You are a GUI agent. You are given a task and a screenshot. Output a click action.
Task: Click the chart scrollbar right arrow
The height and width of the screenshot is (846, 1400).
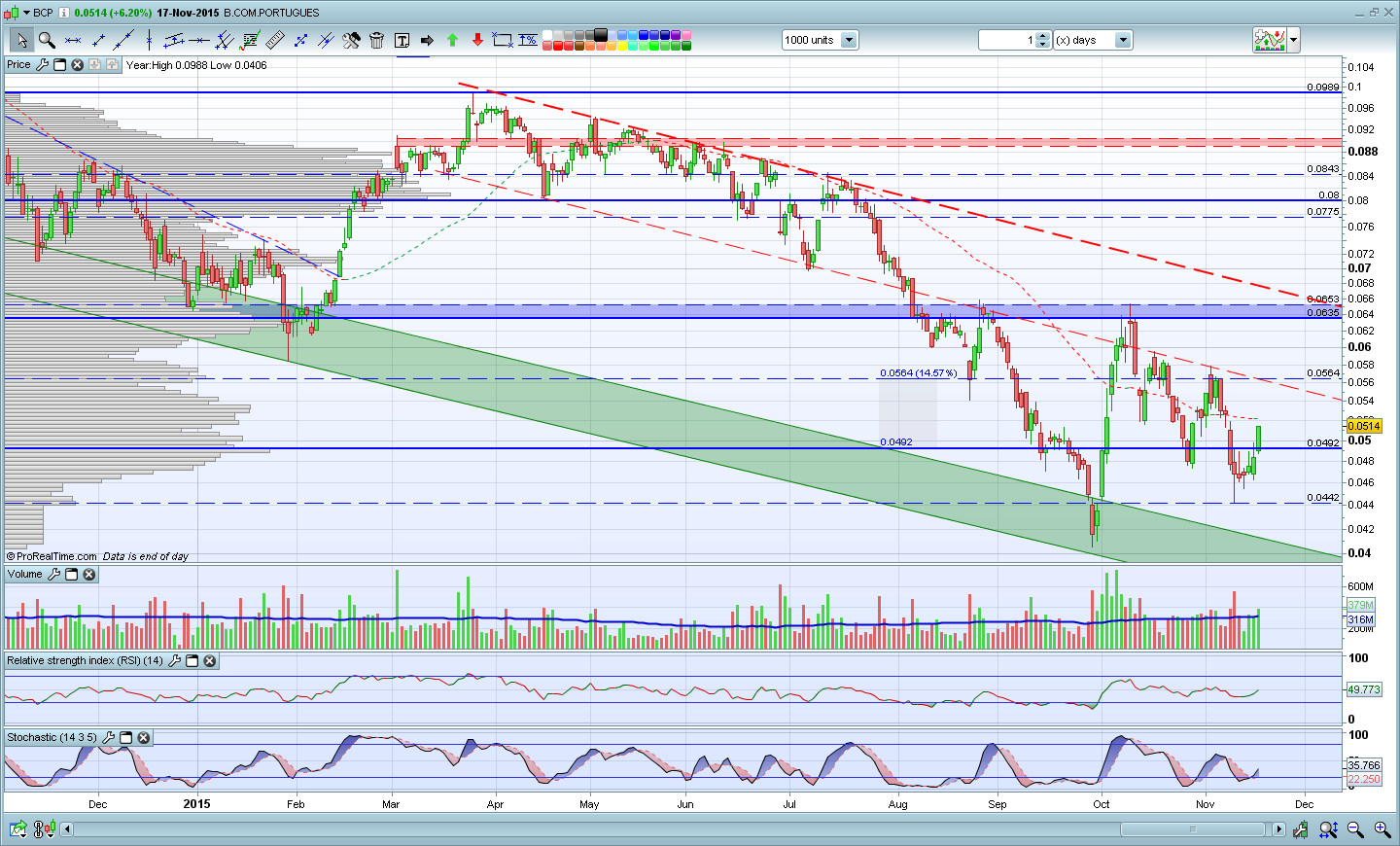pos(1278,829)
